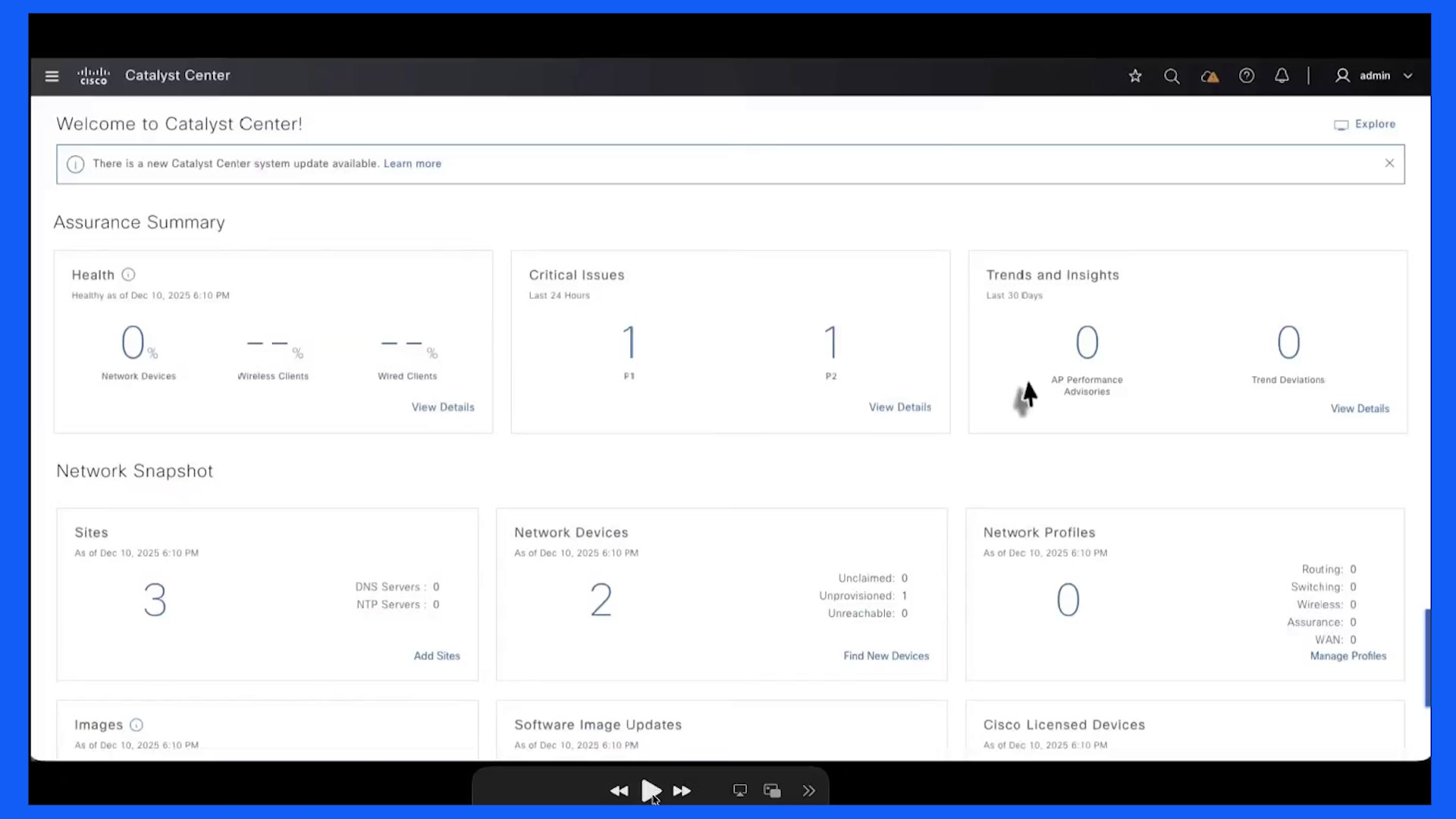Image resolution: width=1456 pixels, height=819 pixels.
Task: View Details in Health card
Action: pos(443,407)
